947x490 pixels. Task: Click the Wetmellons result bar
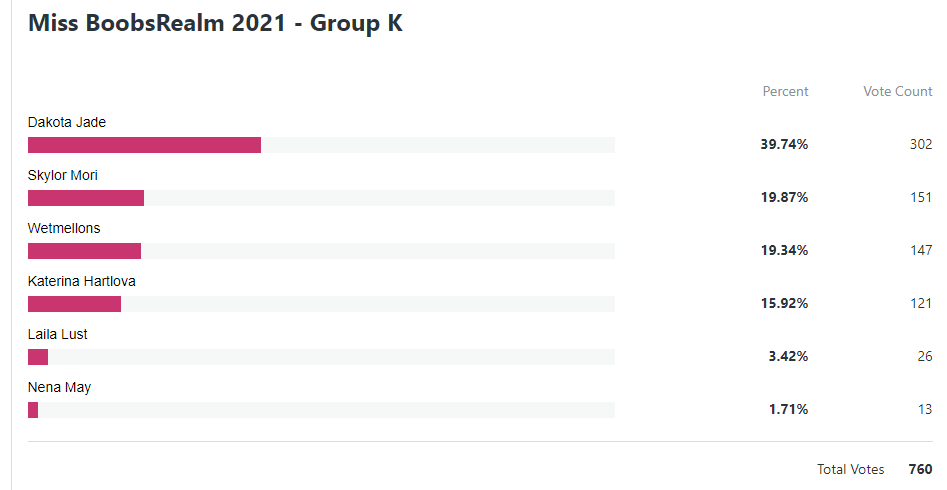(321, 251)
